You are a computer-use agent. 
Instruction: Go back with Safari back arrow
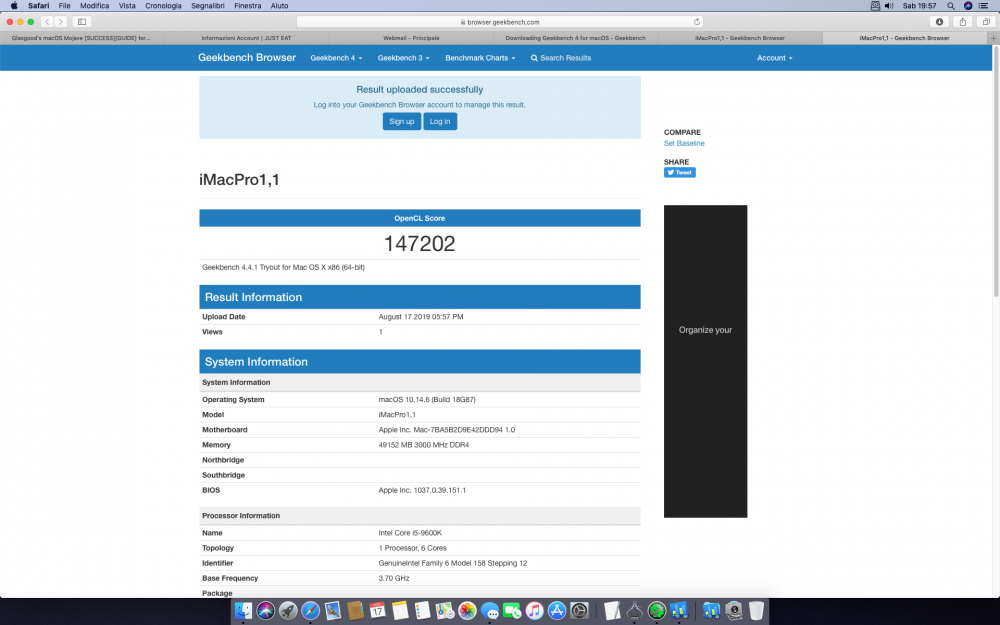coord(47,22)
